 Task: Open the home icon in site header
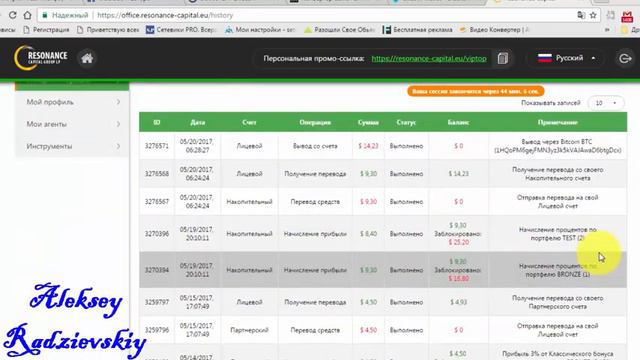[87, 58]
